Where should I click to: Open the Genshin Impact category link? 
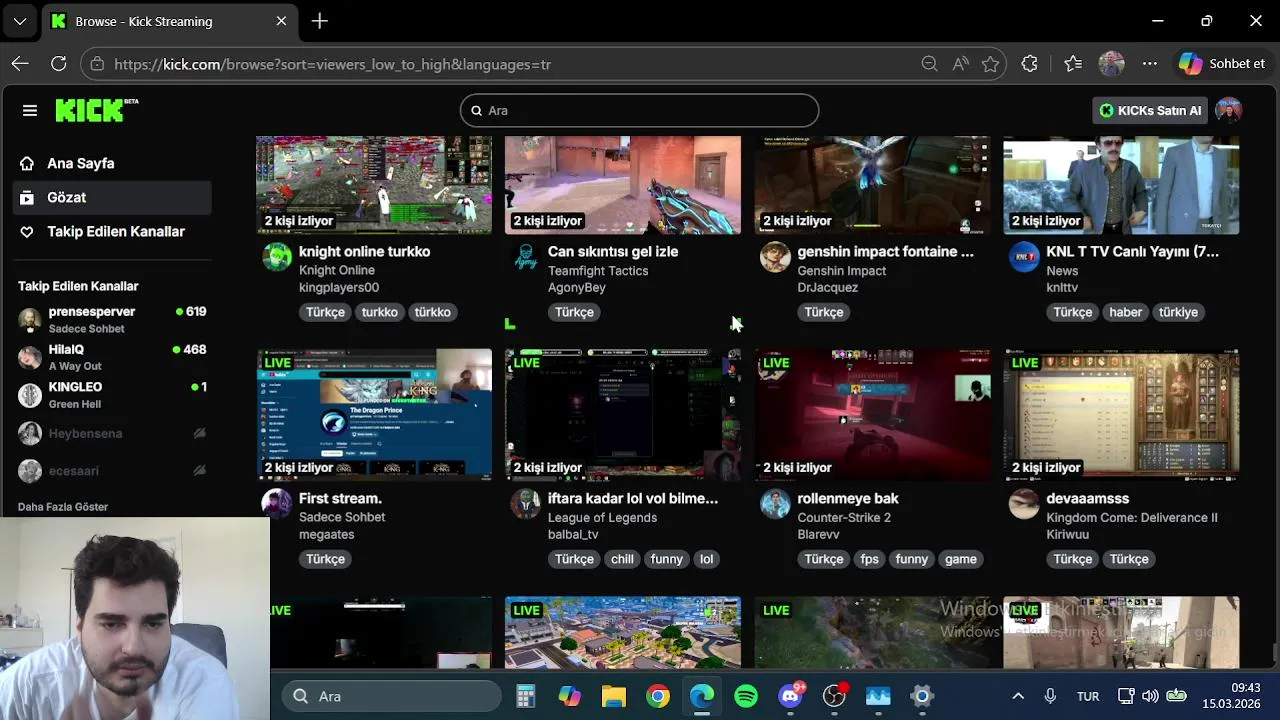click(842, 270)
